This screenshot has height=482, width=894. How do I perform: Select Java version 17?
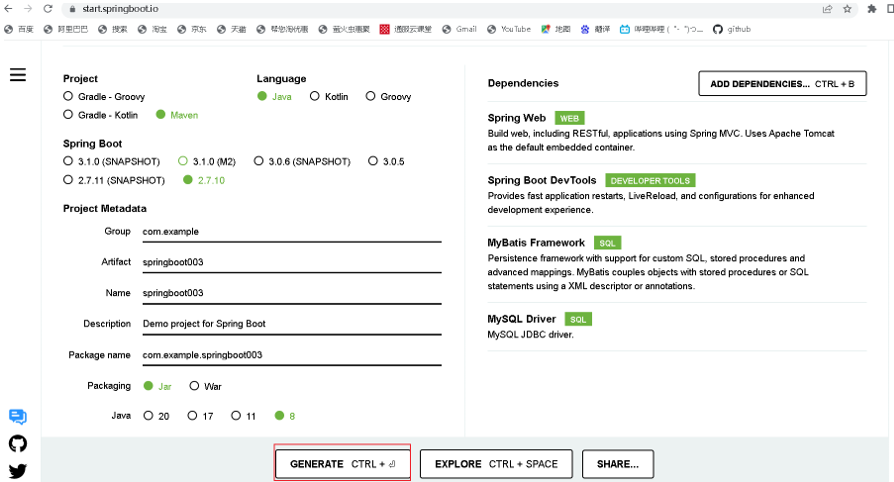click(x=192, y=416)
